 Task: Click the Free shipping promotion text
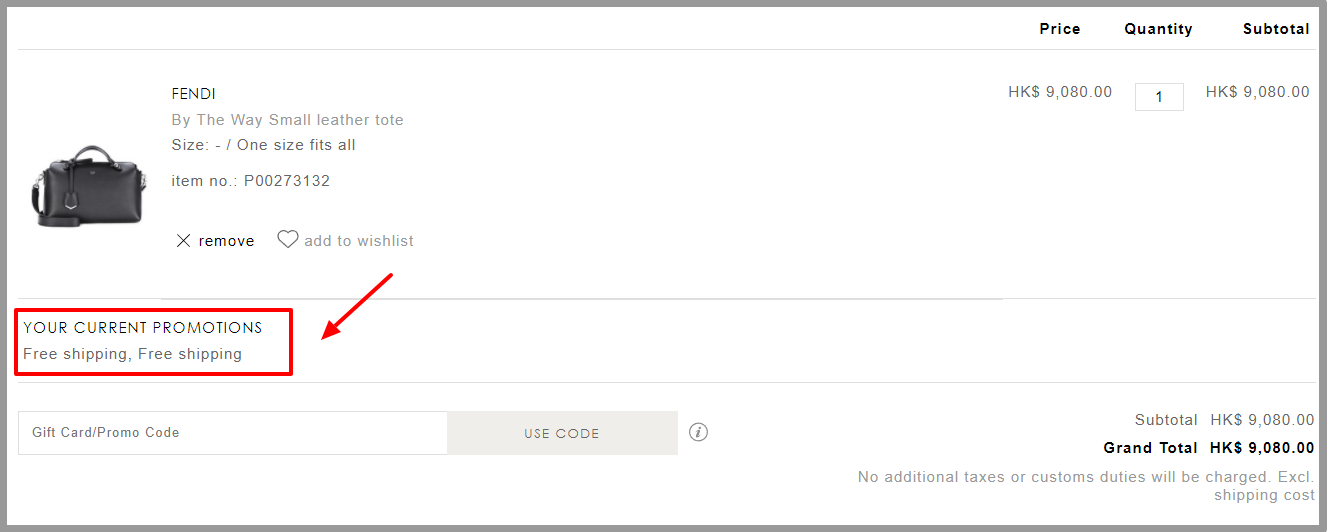(133, 354)
